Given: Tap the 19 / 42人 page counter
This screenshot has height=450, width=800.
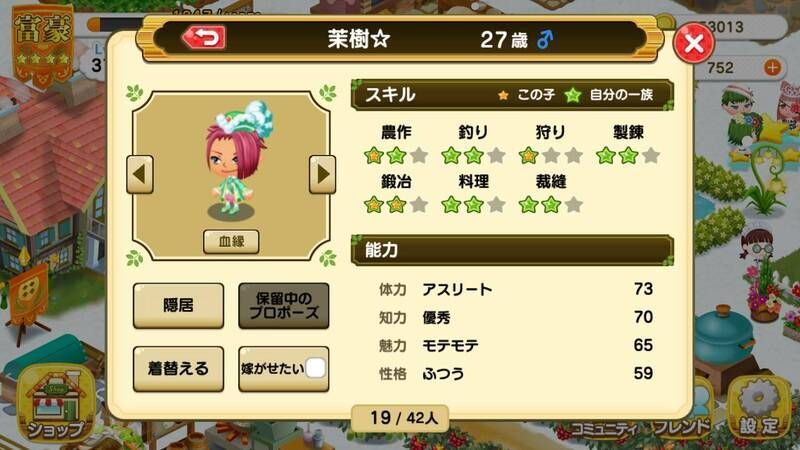Looking at the screenshot, I should tap(401, 418).
